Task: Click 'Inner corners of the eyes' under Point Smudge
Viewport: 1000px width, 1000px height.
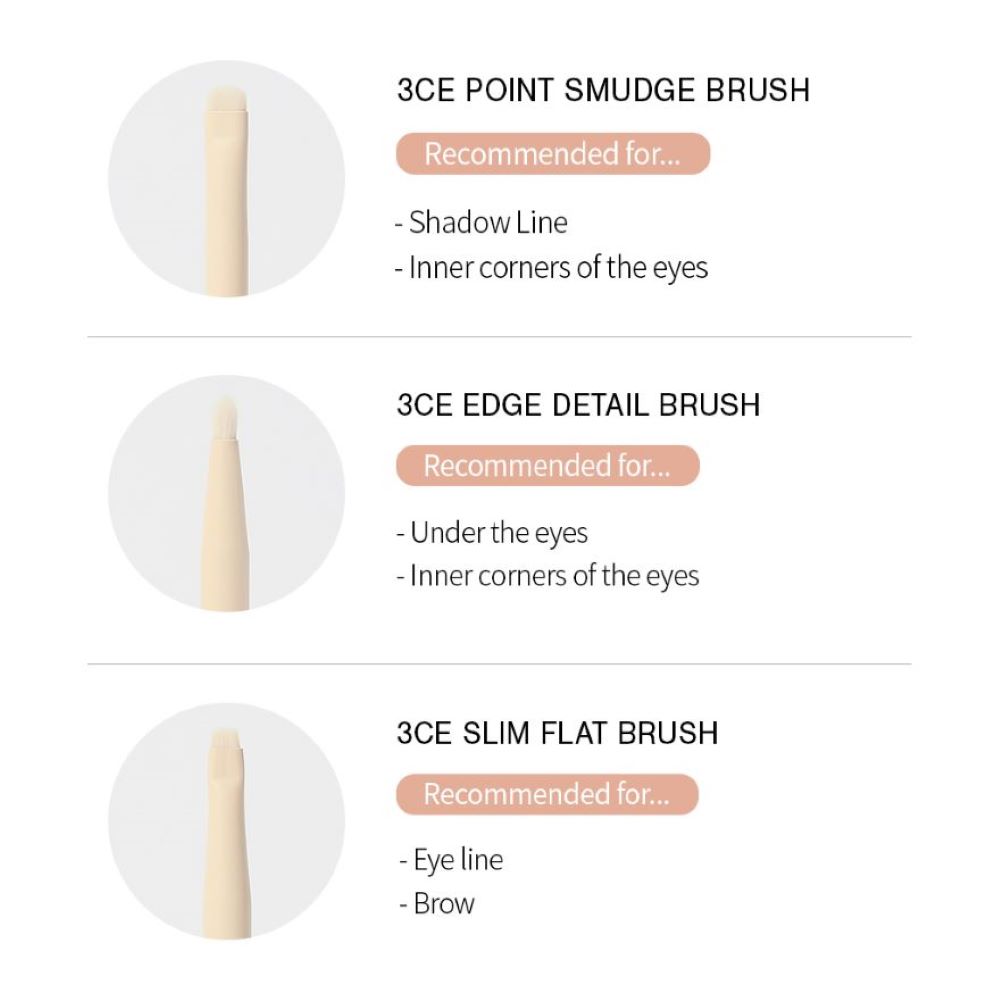Action: (558, 267)
